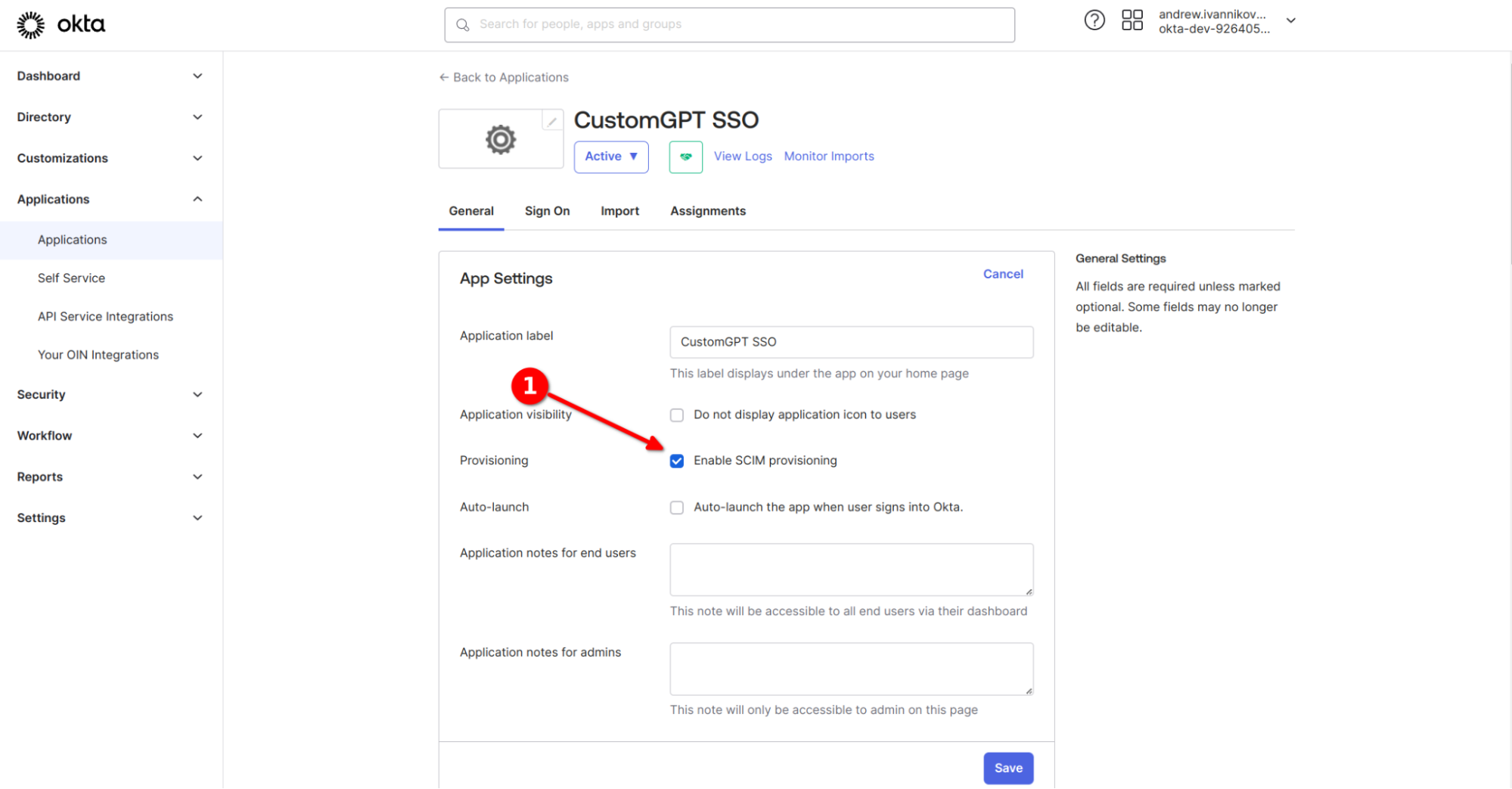Switch to the Import tab

(x=619, y=211)
